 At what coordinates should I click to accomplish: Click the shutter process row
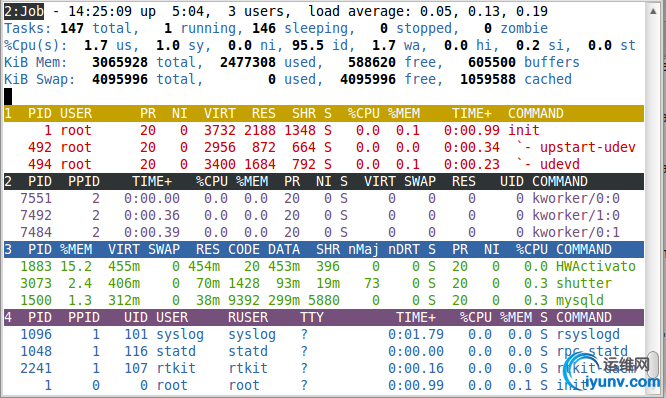pos(324,283)
